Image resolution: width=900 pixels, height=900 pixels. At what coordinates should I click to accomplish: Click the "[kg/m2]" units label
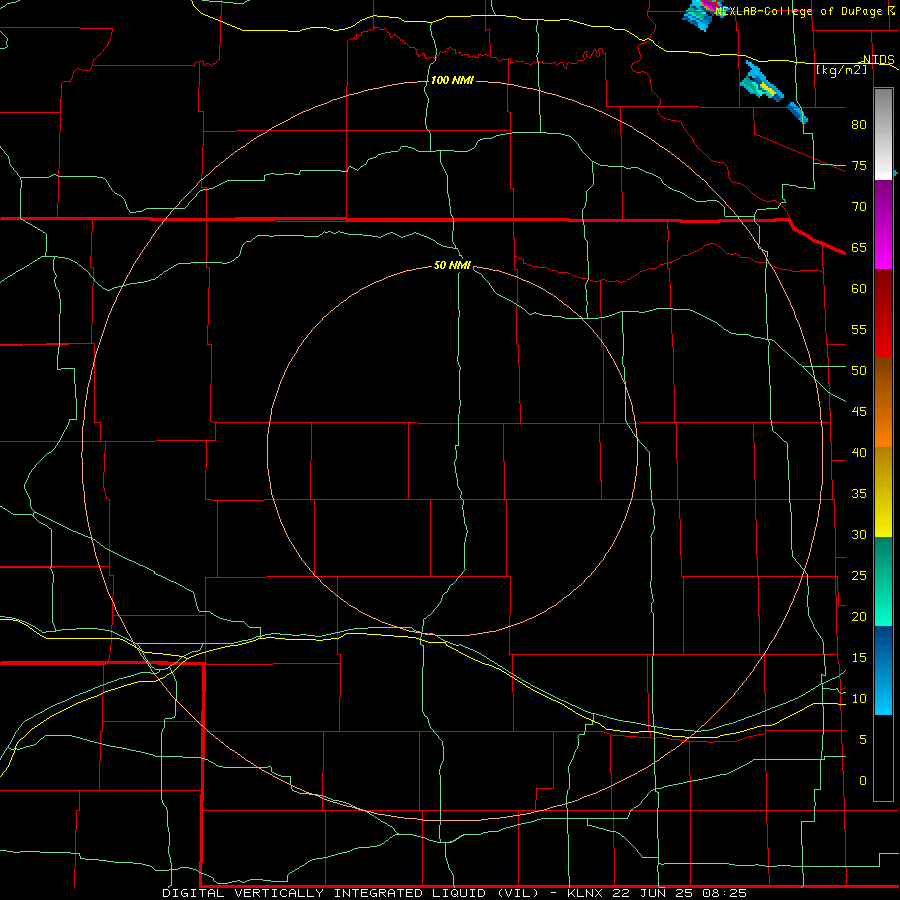click(x=841, y=70)
